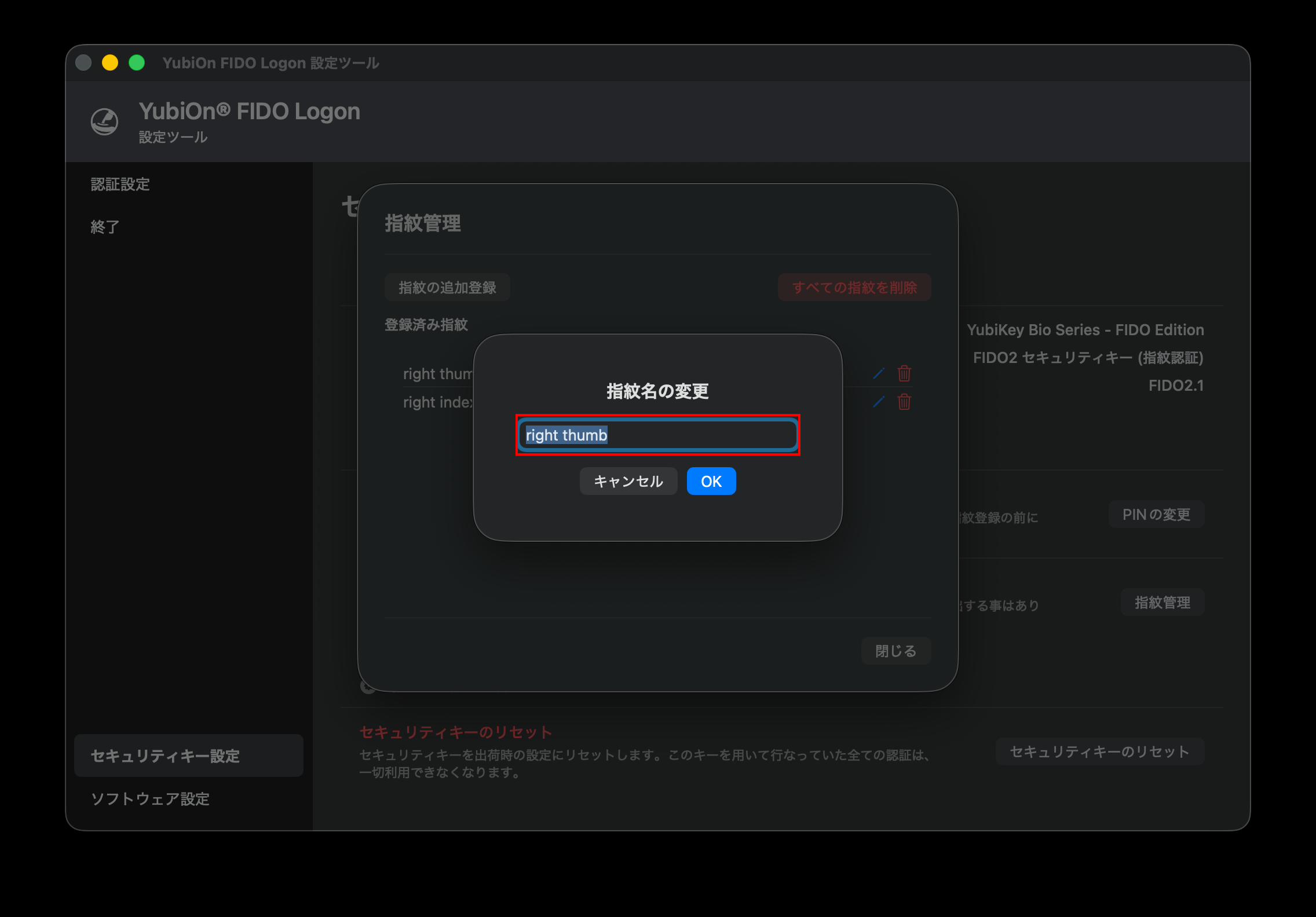Click the PIN の変更 button

click(1156, 514)
